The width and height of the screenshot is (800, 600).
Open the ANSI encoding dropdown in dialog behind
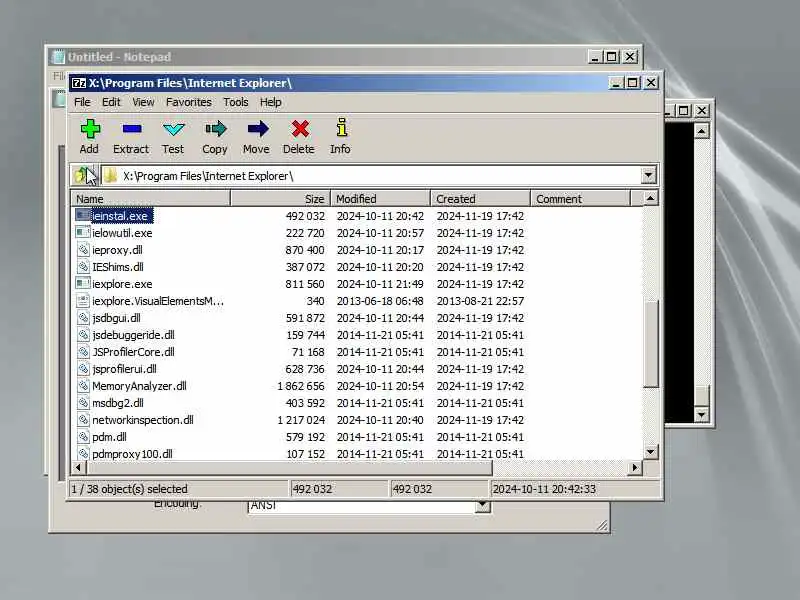click(x=482, y=507)
